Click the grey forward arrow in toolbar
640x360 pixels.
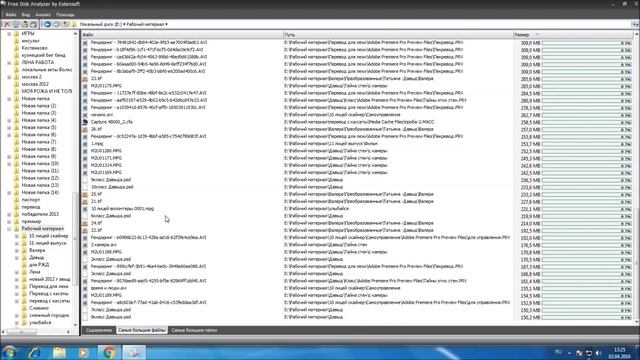pos(56,24)
